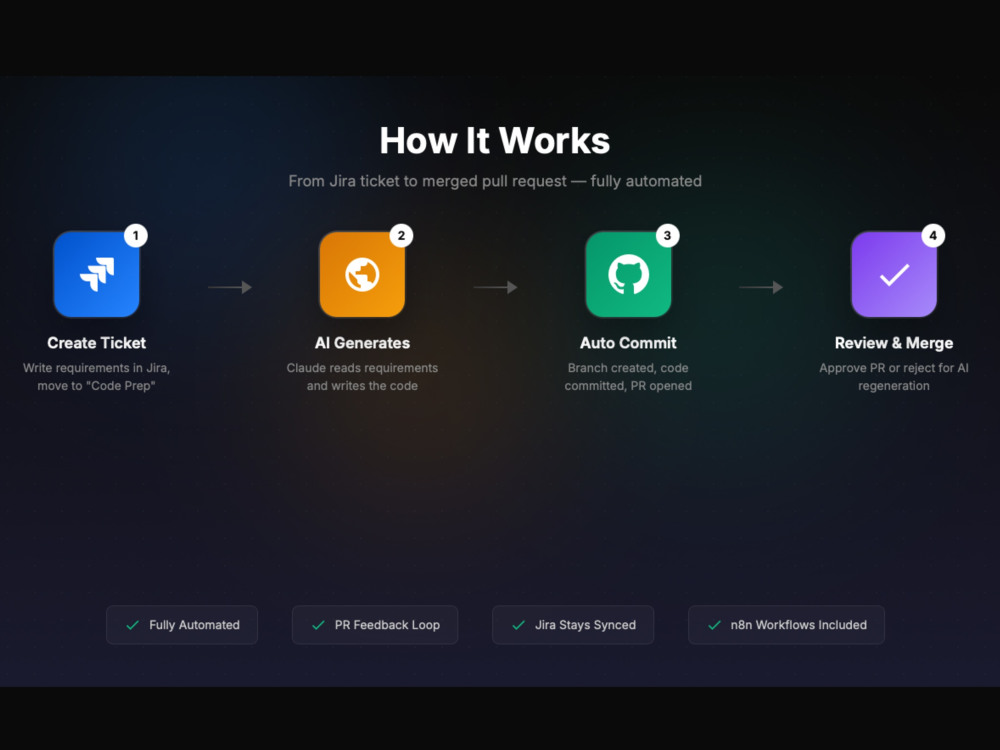This screenshot has height=750, width=1000.
Task: Click the purple Review & Merge checkmark icon
Action: [x=893, y=274]
